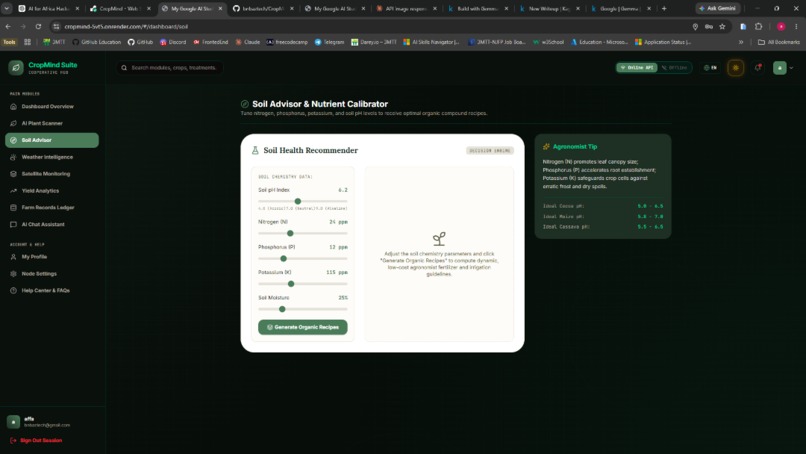The width and height of the screenshot is (806, 454).
Task: Open the browser extensions puzzle icon
Action: coord(758,26)
